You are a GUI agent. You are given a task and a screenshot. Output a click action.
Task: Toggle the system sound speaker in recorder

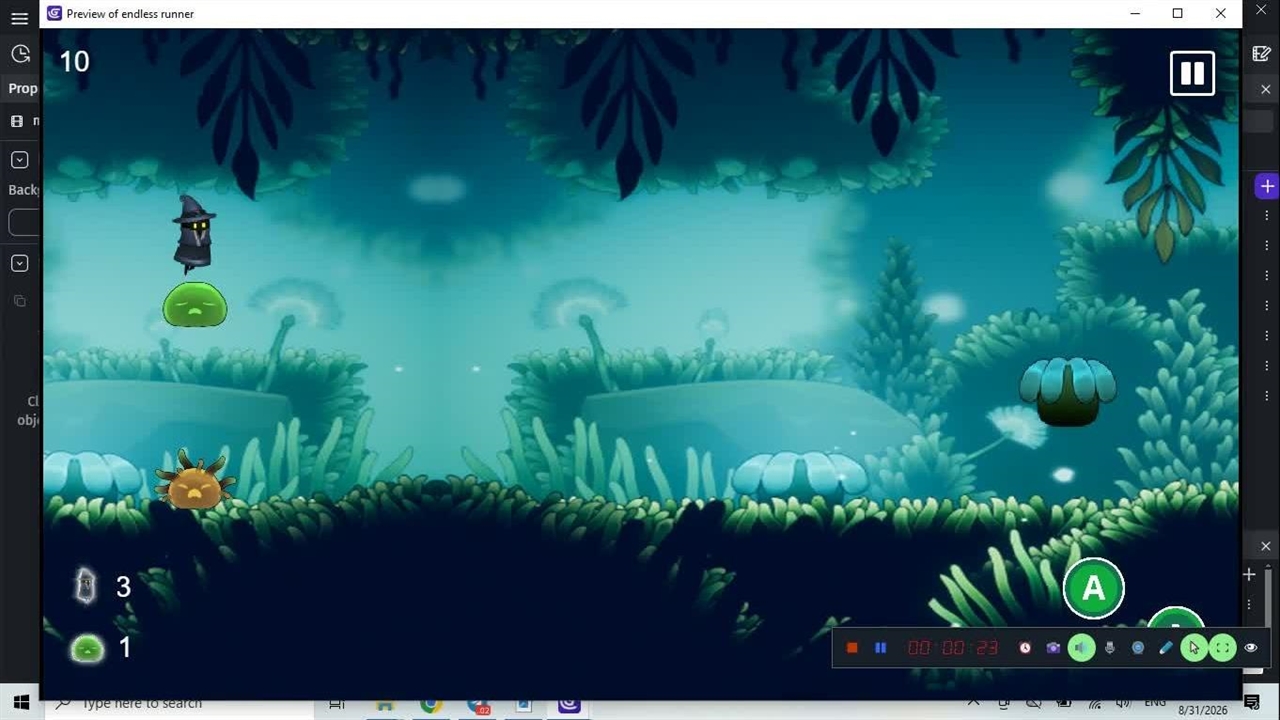point(1081,648)
